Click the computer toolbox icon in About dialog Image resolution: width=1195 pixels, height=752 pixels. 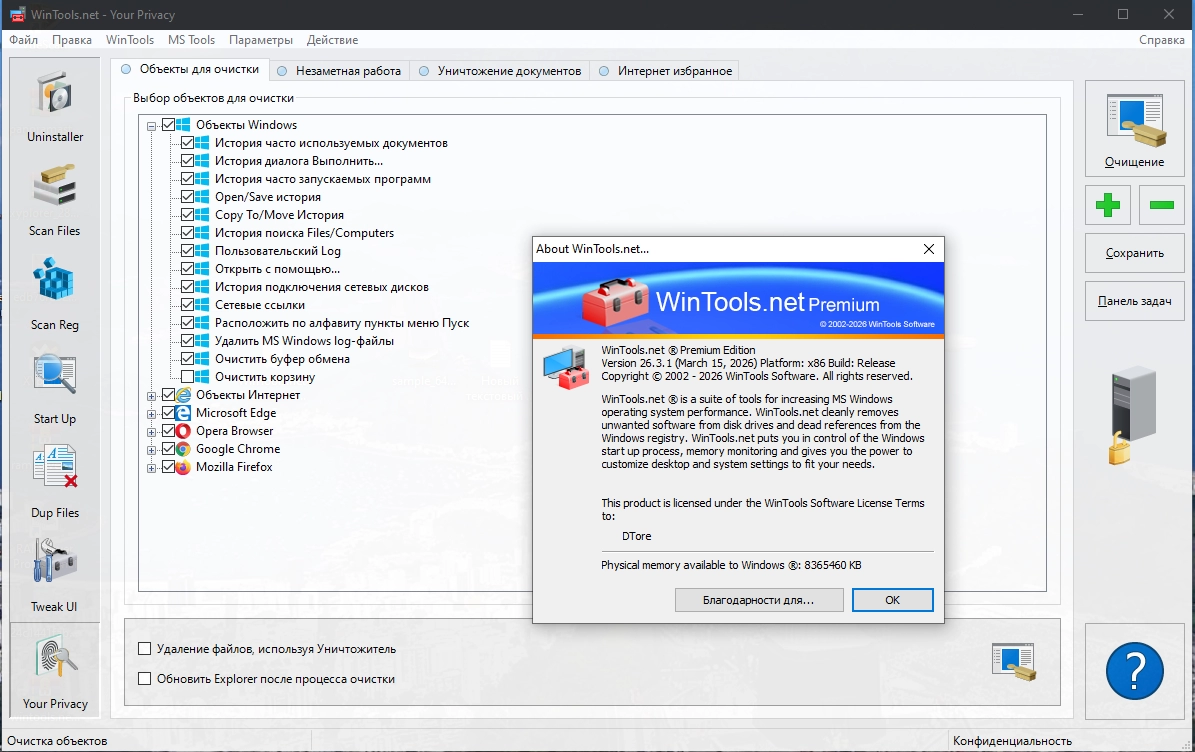click(566, 368)
